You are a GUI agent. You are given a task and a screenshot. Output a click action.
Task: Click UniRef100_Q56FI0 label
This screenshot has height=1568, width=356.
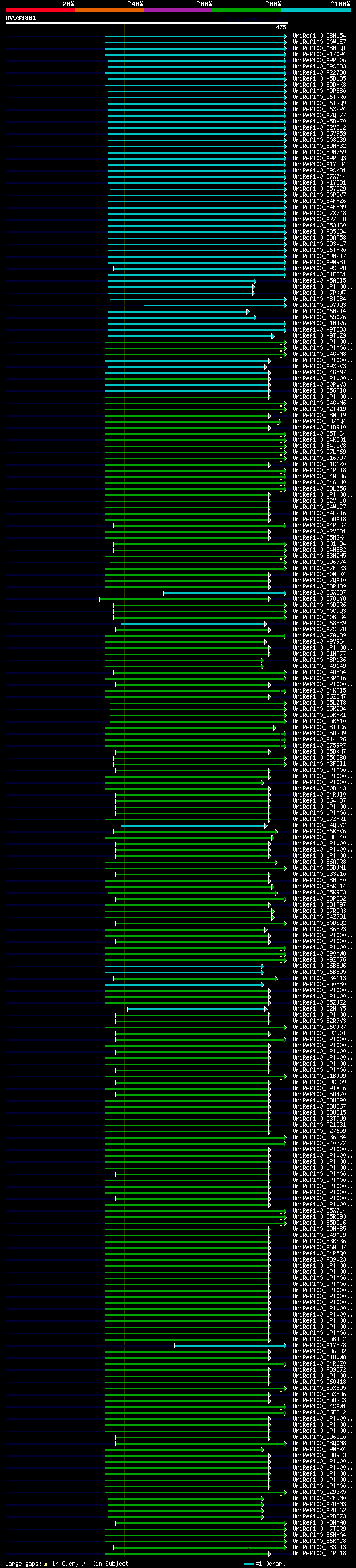pyautogui.click(x=319, y=391)
